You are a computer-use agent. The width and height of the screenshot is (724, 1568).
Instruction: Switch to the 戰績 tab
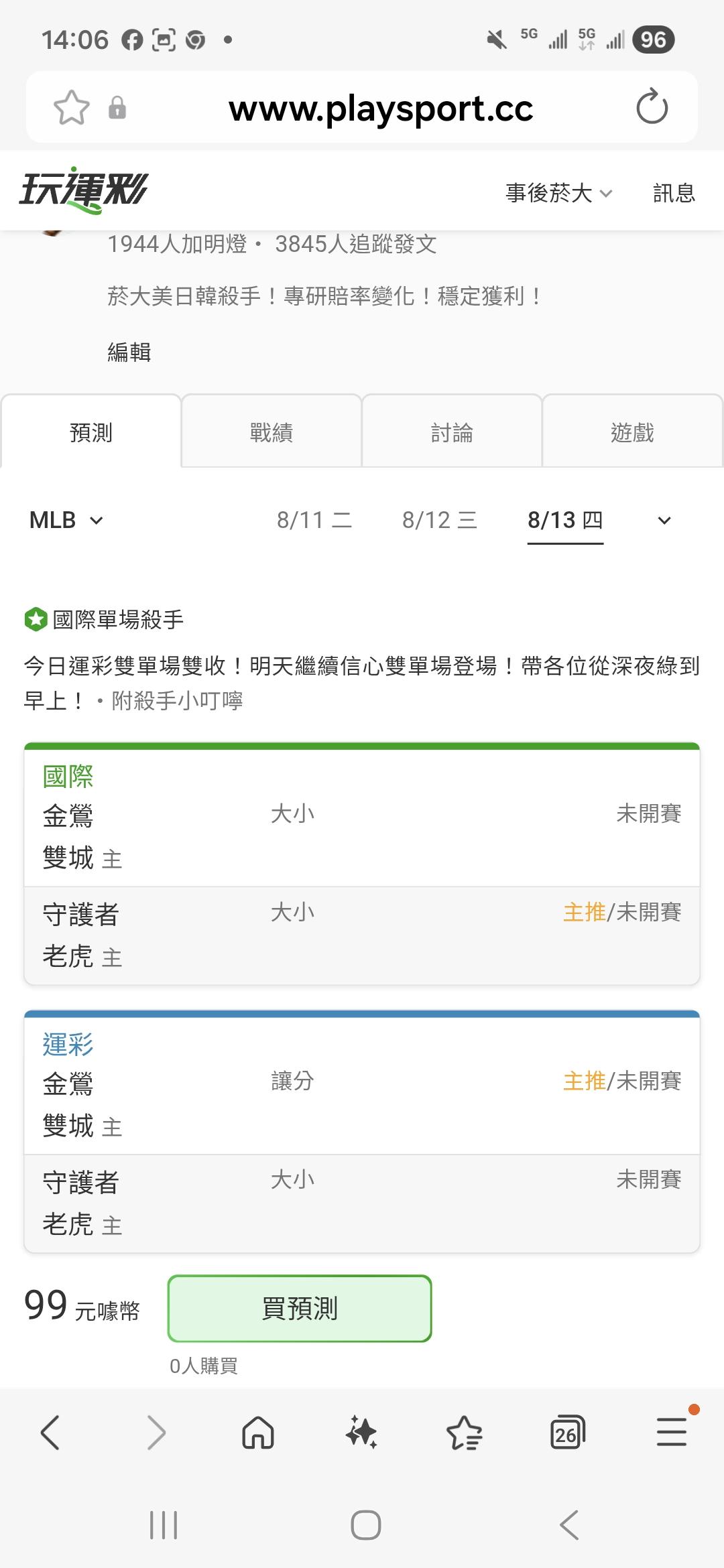coord(271,432)
